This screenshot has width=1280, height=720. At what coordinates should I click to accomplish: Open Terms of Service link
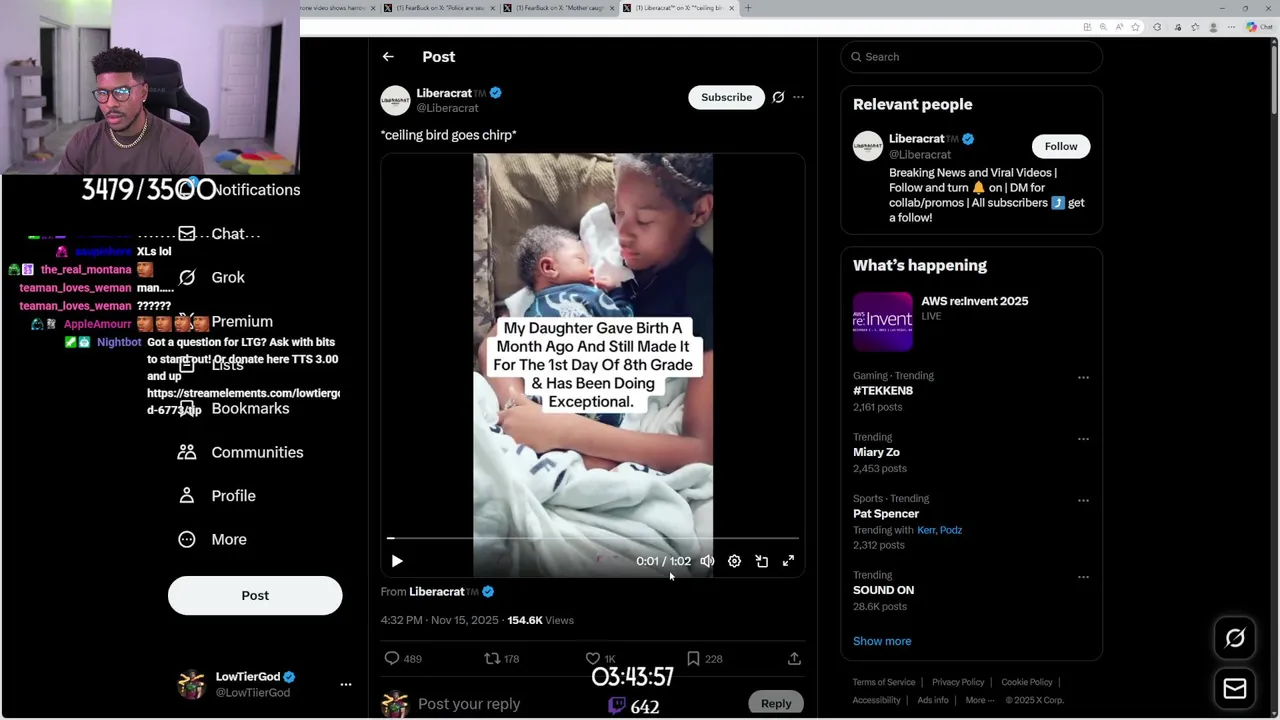tap(884, 682)
